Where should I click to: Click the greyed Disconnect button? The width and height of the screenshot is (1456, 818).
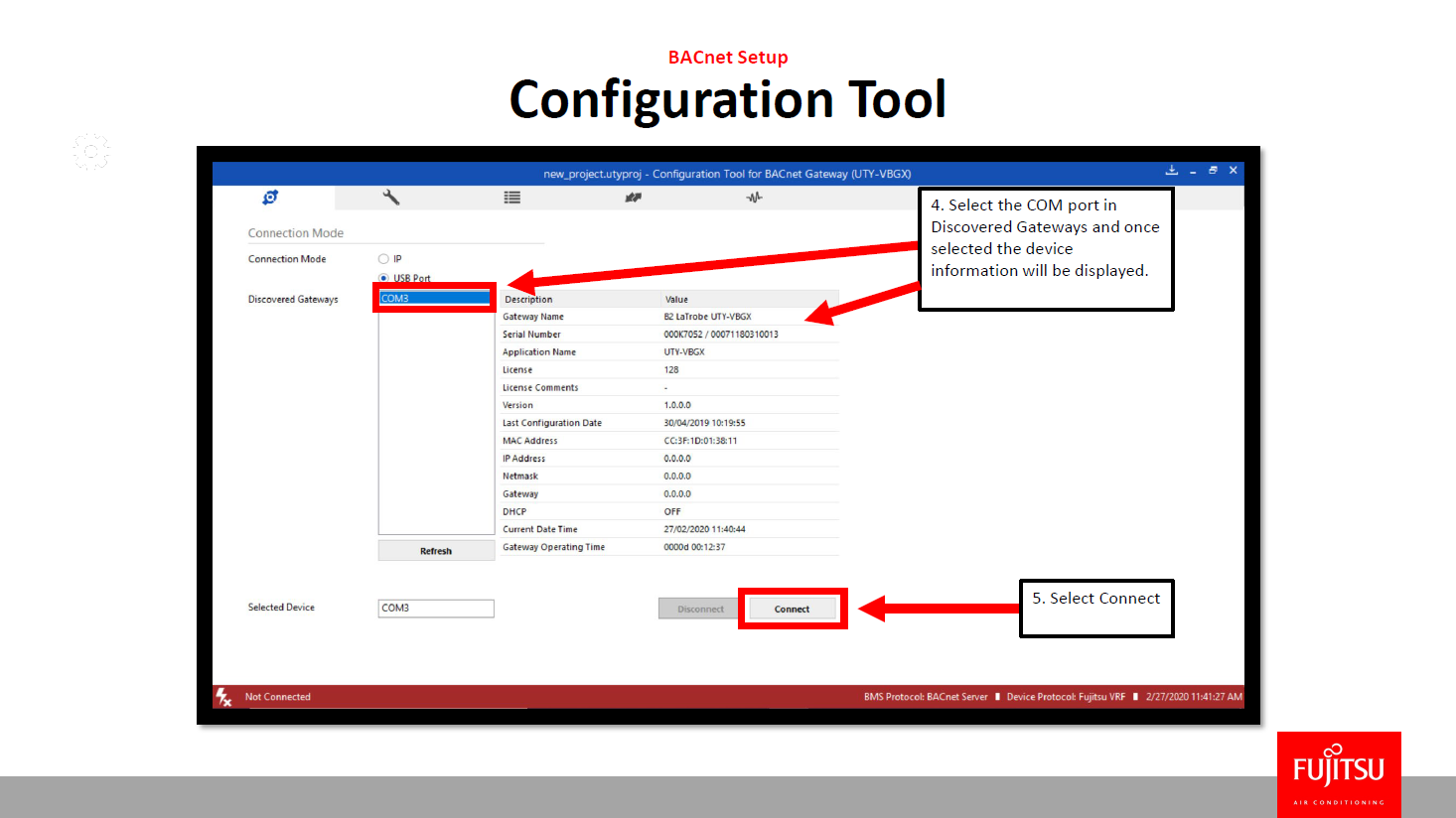(700, 609)
